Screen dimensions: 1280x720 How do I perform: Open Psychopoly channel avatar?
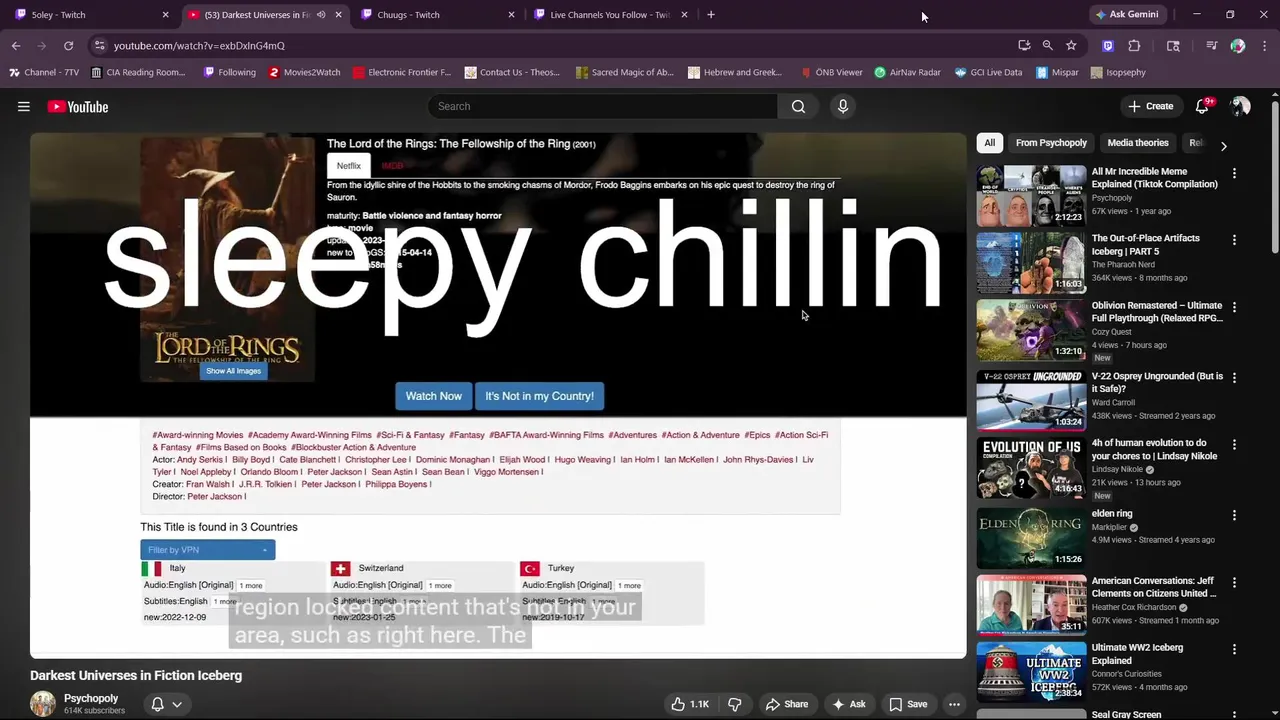click(43, 704)
